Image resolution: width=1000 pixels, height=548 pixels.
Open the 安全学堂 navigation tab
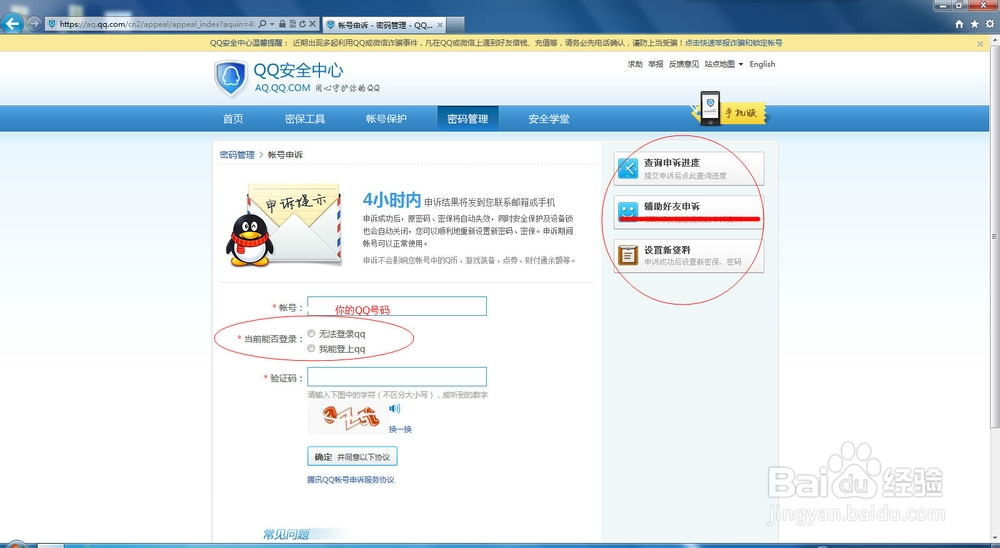(548, 119)
